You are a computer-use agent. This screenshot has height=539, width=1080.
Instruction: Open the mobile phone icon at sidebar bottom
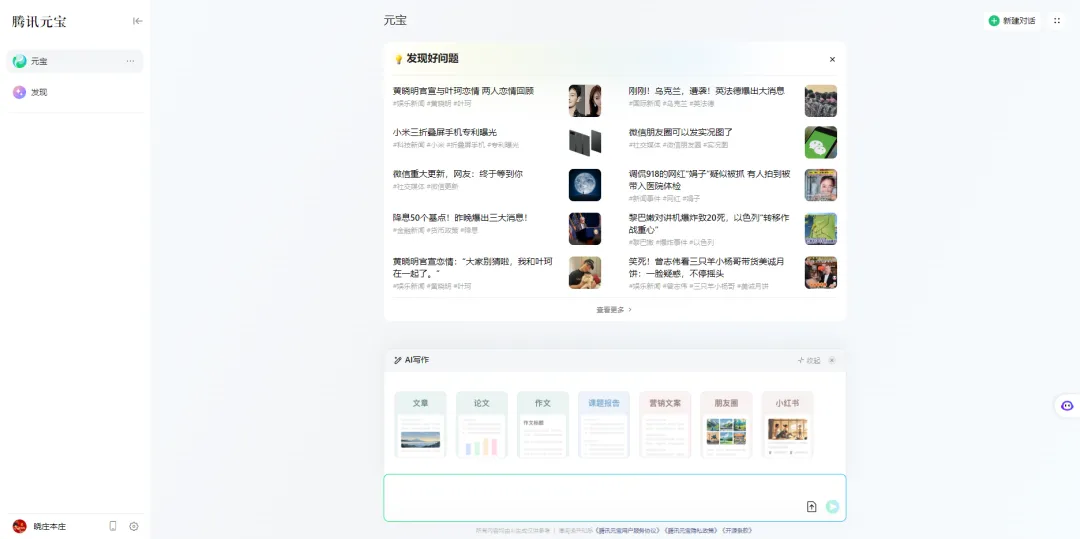(x=113, y=526)
